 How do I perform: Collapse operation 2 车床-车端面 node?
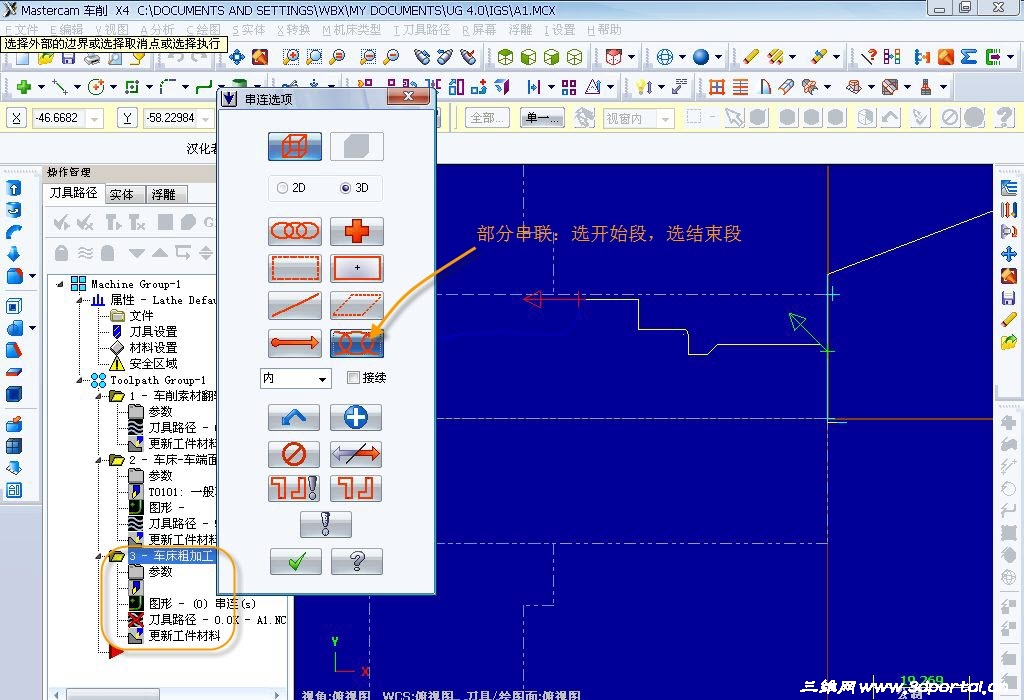coord(99,460)
